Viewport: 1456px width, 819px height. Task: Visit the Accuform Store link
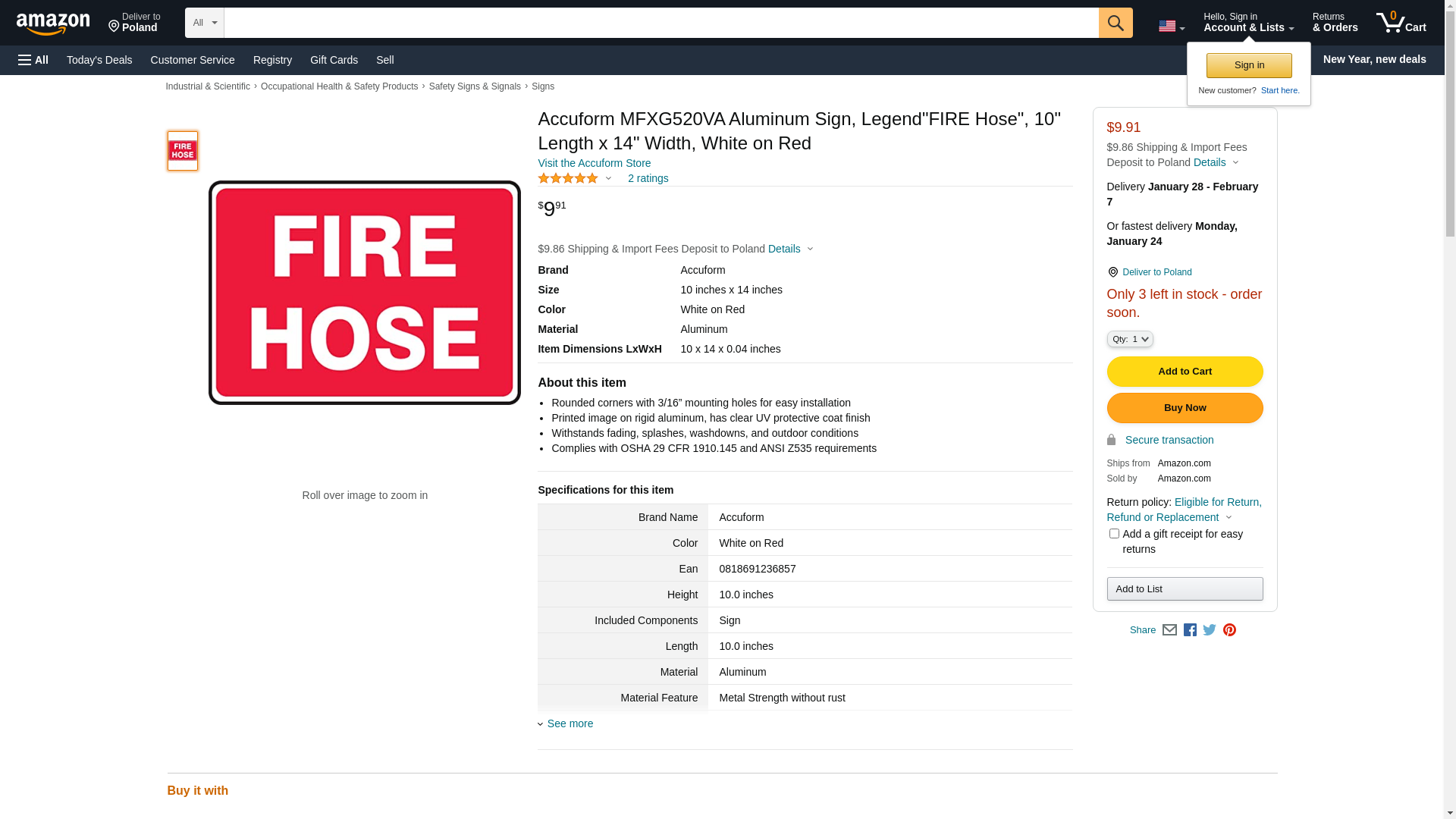[x=594, y=163]
